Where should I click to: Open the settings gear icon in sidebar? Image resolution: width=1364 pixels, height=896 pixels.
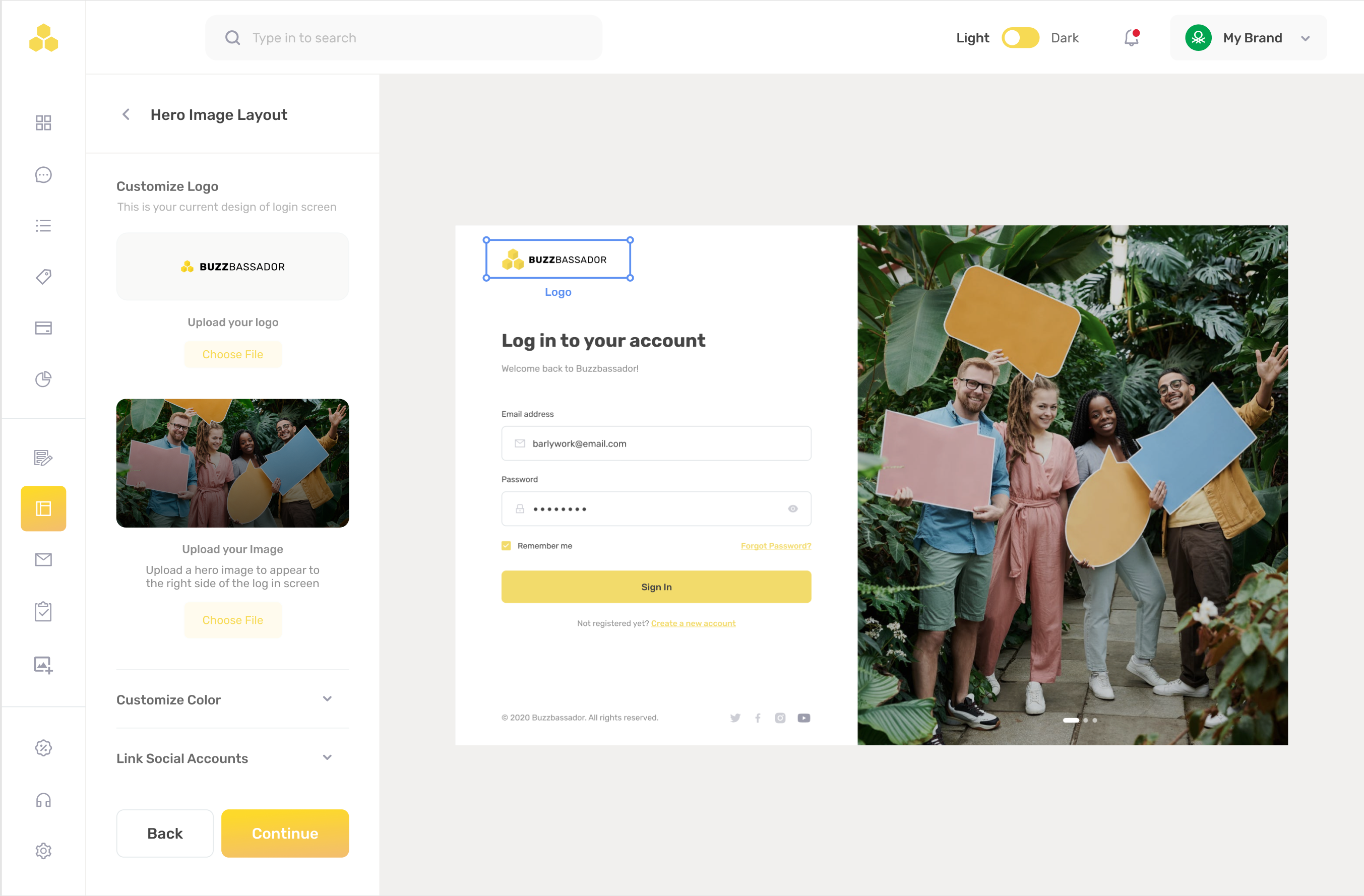43,851
